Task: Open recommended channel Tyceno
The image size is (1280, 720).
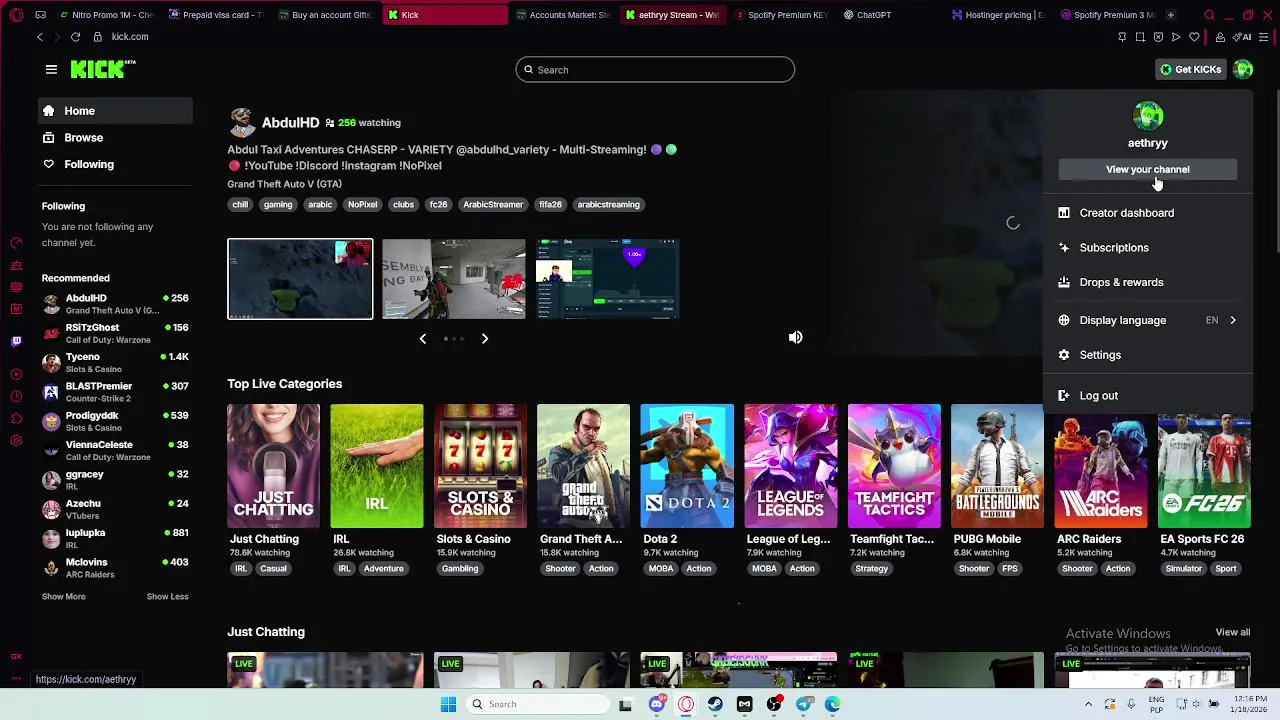Action: pyautogui.click(x=115, y=363)
